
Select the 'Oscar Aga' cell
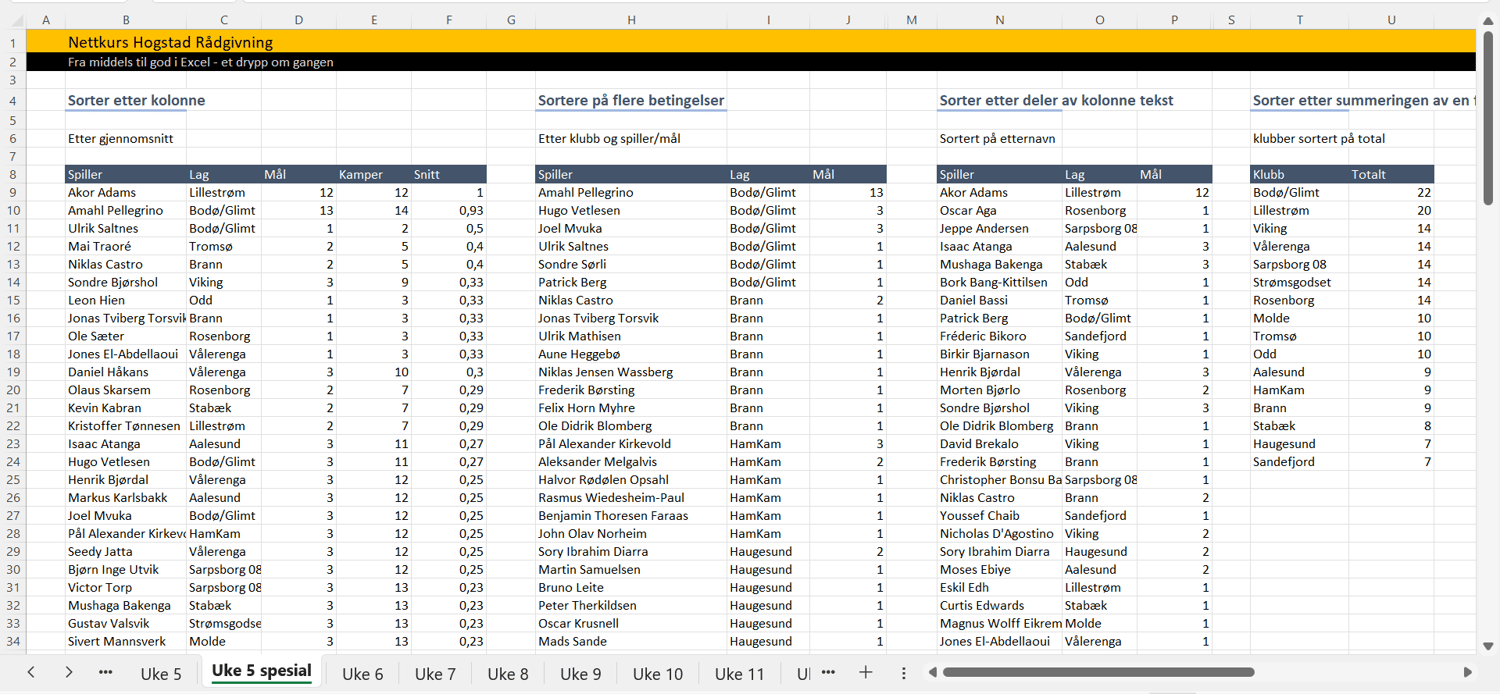point(1000,210)
